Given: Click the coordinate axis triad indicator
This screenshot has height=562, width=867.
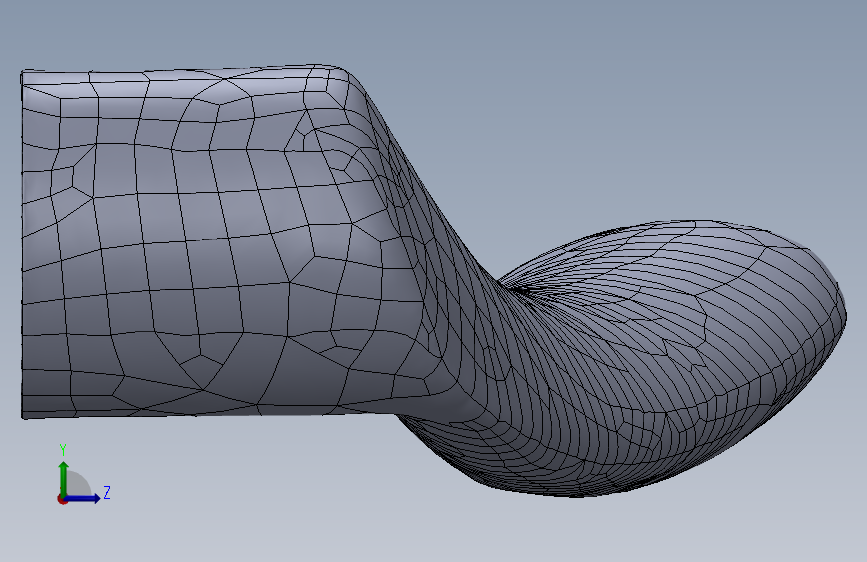Looking at the screenshot, I should tap(83, 474).
